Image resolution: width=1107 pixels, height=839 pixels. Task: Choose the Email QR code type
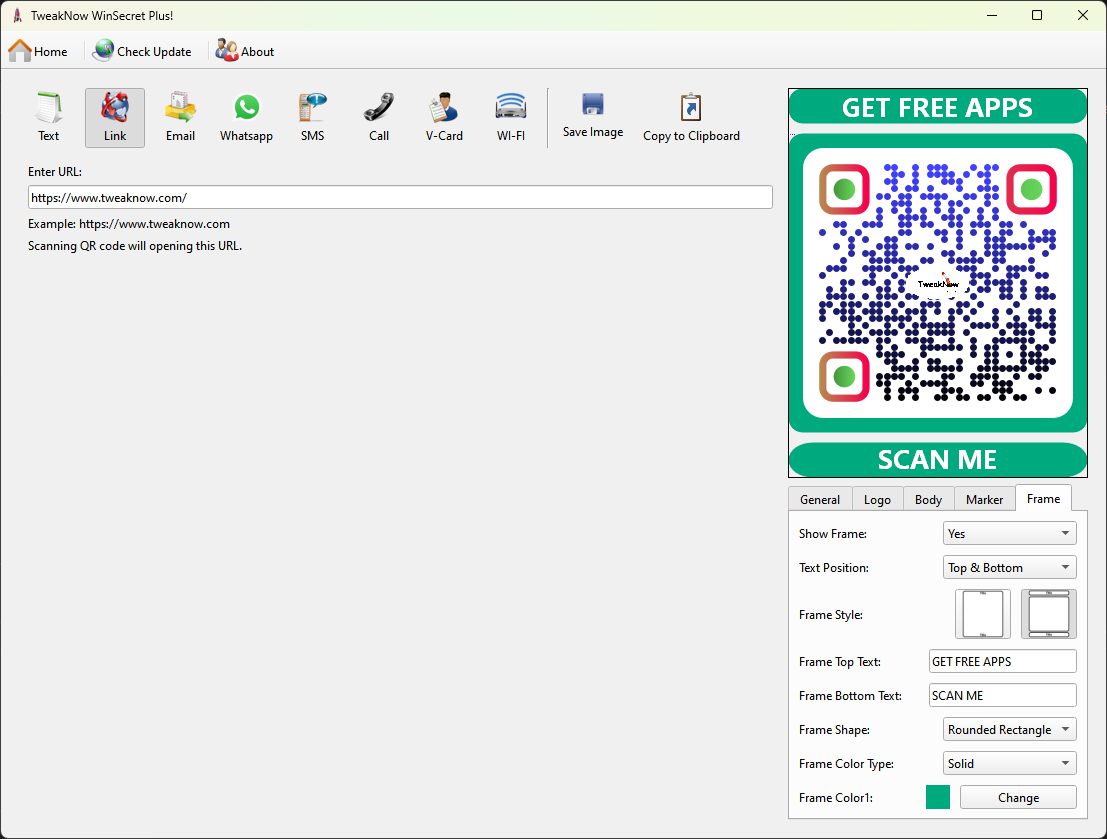pyautogui.click(x=181, y=117)
